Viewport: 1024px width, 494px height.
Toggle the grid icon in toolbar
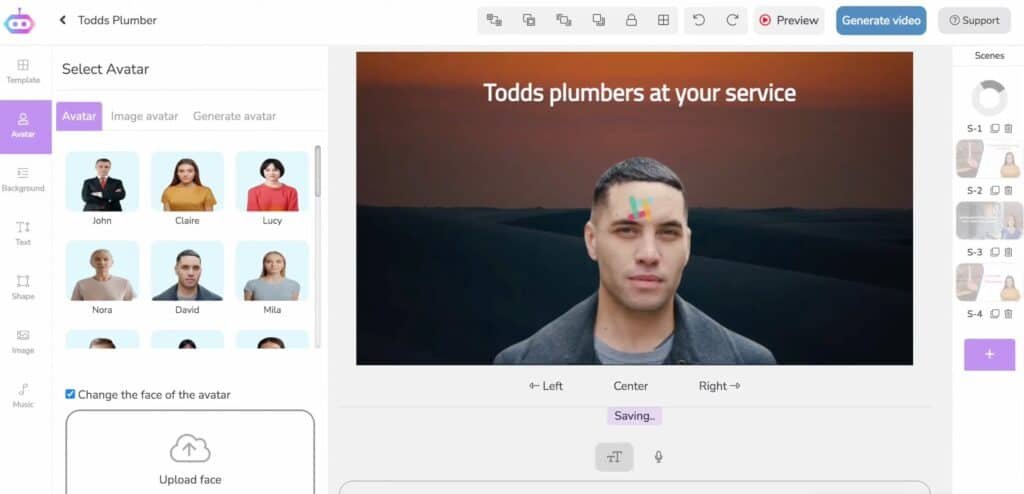pos(663,20)
